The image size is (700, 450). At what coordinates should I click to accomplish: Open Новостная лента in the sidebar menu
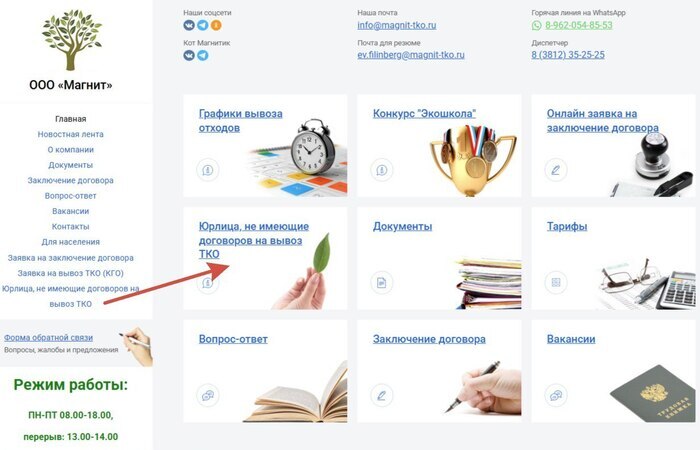[71, 134]
